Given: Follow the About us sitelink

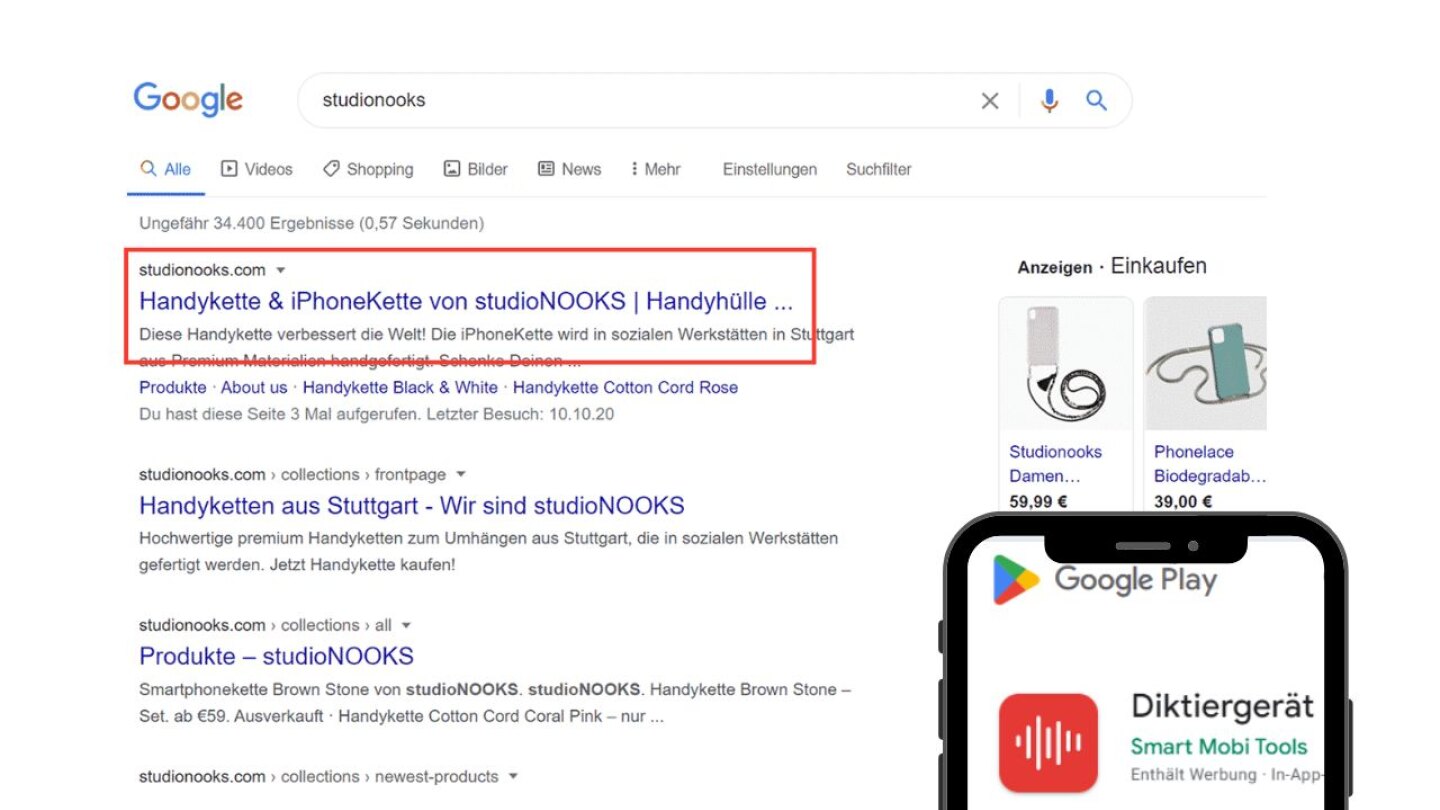Looking at the screenshot, I should click(x=254, y=387).
